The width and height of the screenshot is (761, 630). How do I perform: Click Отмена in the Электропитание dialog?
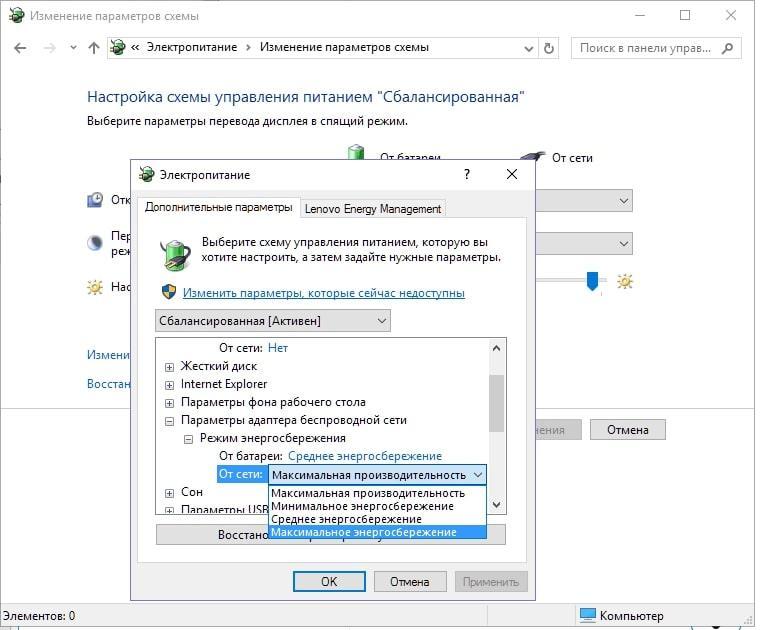click(x=410, y=581)
